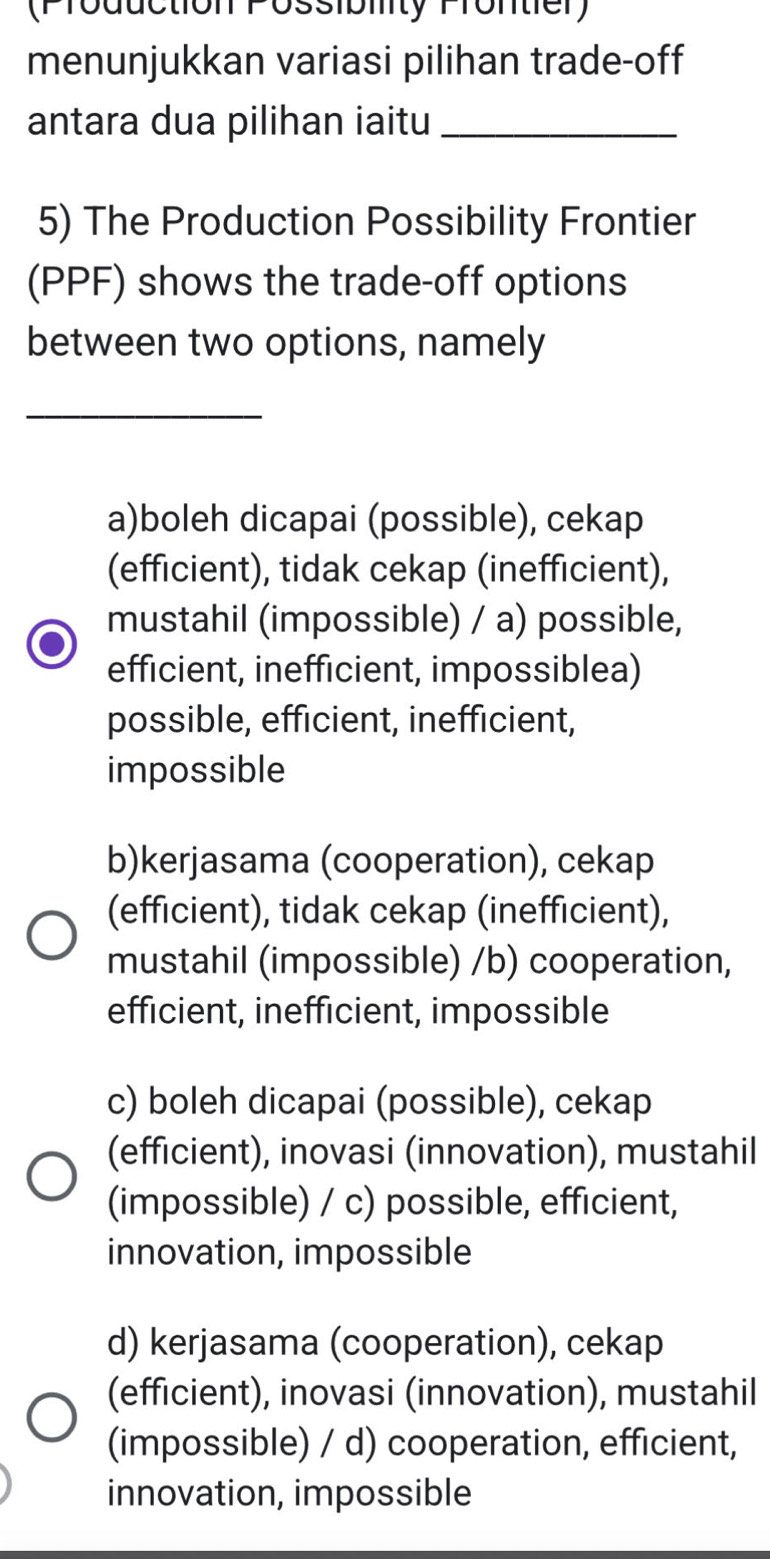Image resolution: width=770 pixels, height=1559 pixels.
Task: Click the text menunjukkan variasi pilihan trade-off
Action: [x=354, y=62]
